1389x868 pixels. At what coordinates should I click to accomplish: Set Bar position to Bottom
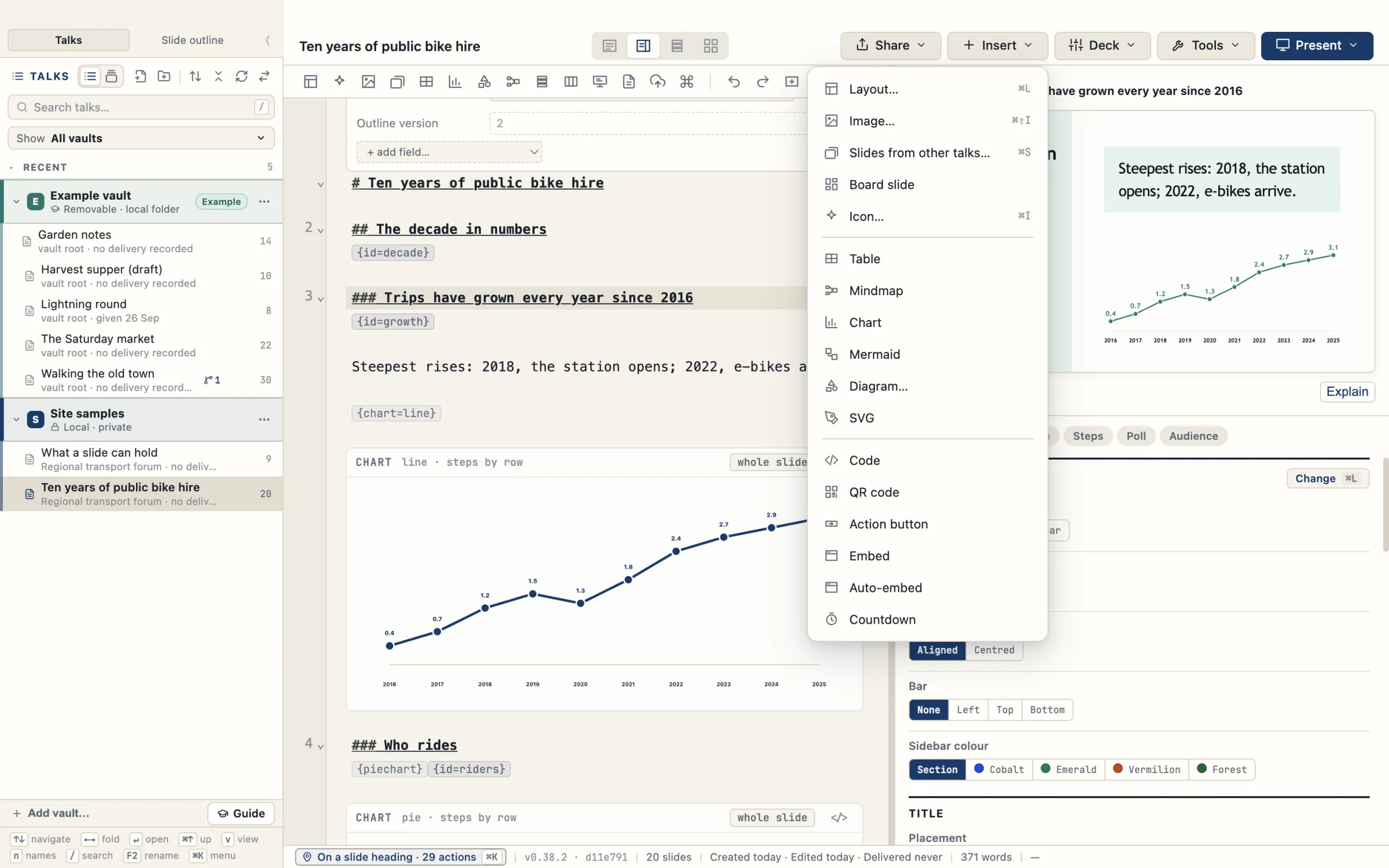1047,709
